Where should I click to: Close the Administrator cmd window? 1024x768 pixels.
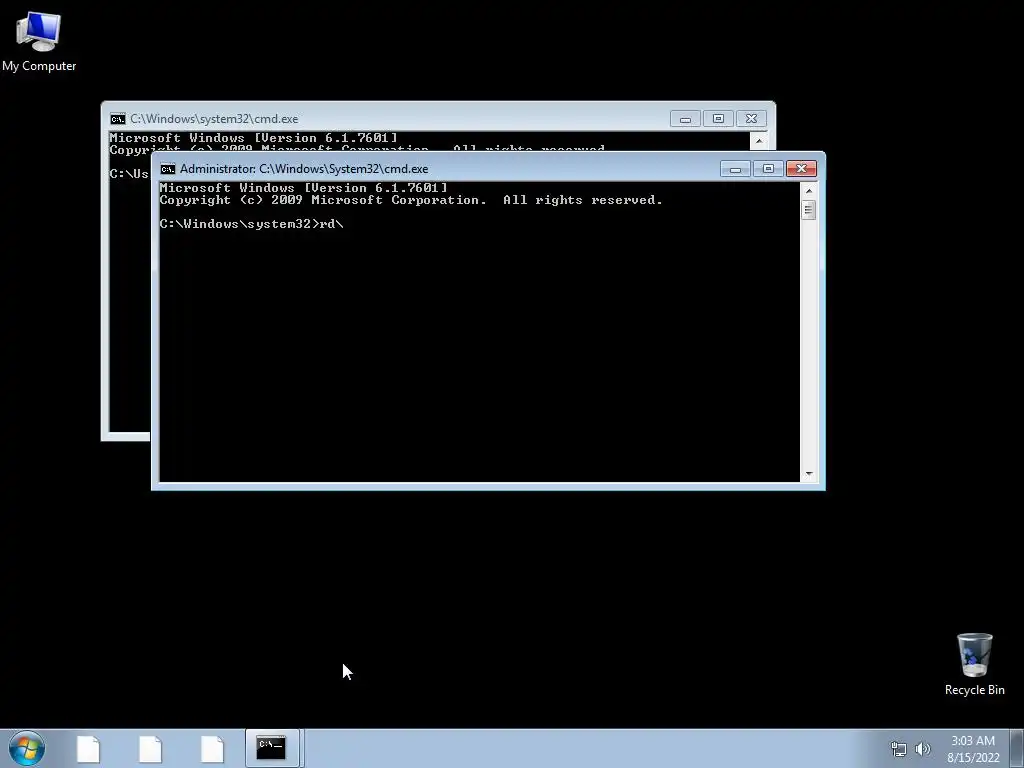click(801, 169)
